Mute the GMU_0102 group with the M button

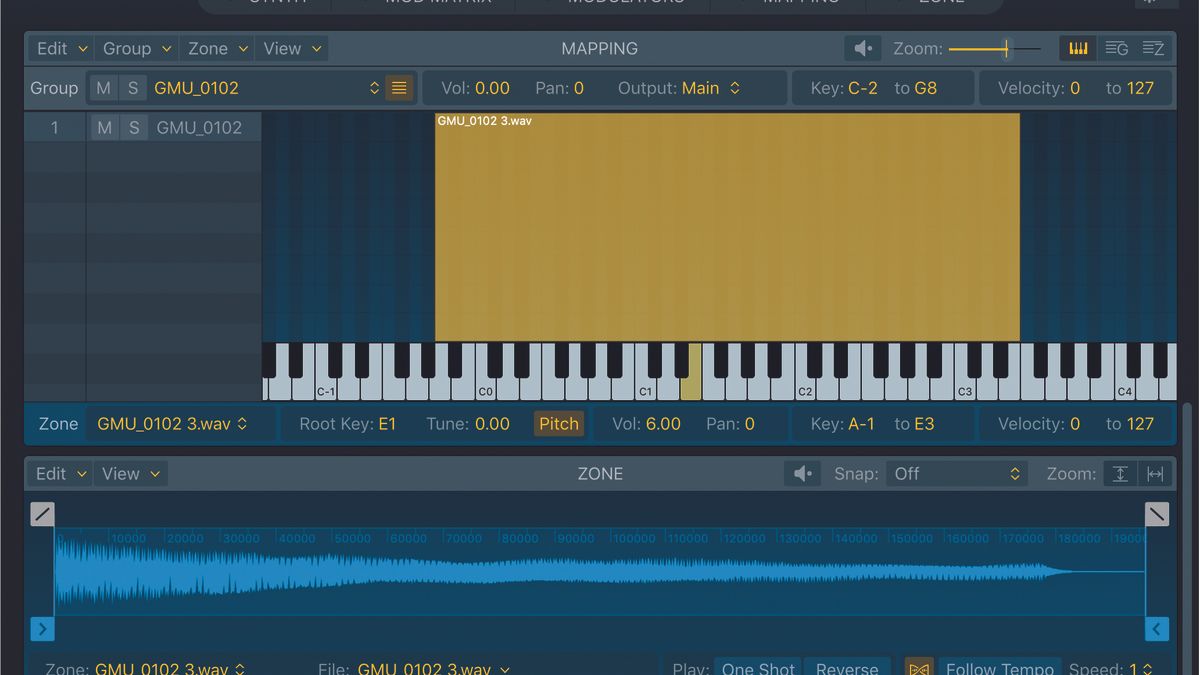[x=103, y=88]
